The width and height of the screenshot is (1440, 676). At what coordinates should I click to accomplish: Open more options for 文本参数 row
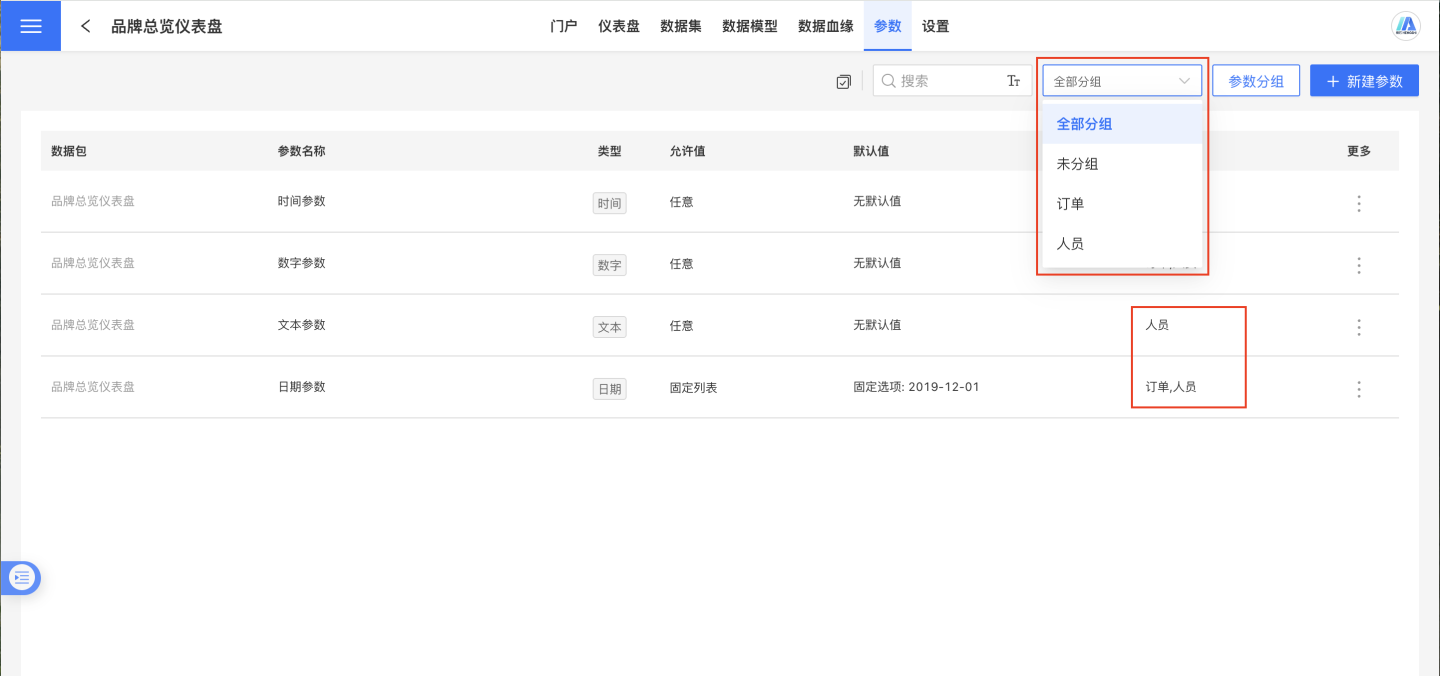(1358, 327)
